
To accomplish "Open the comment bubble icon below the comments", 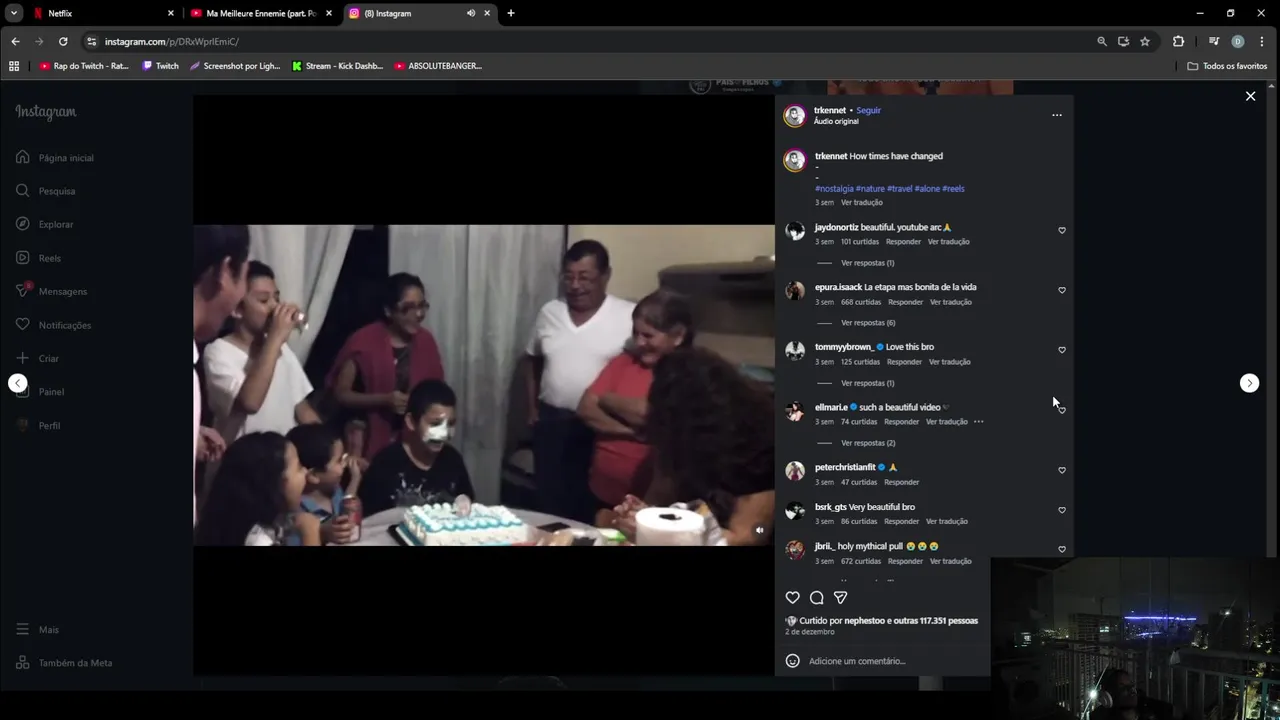I will click(x=817, y=597).
